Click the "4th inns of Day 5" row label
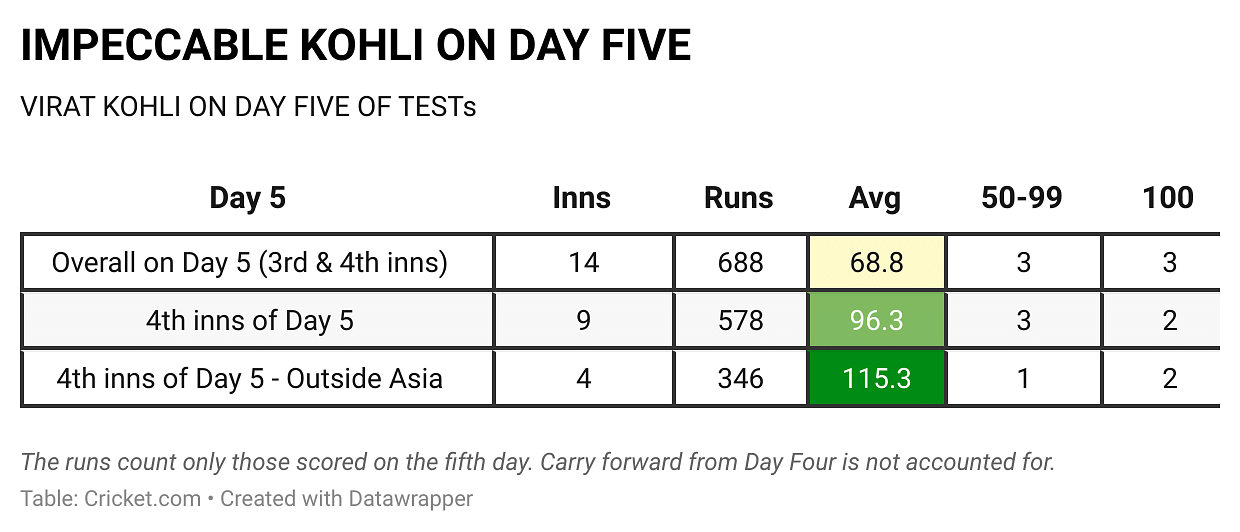Screen dimensions: 1240x532 pyautogui.click(x=249, y=321)
